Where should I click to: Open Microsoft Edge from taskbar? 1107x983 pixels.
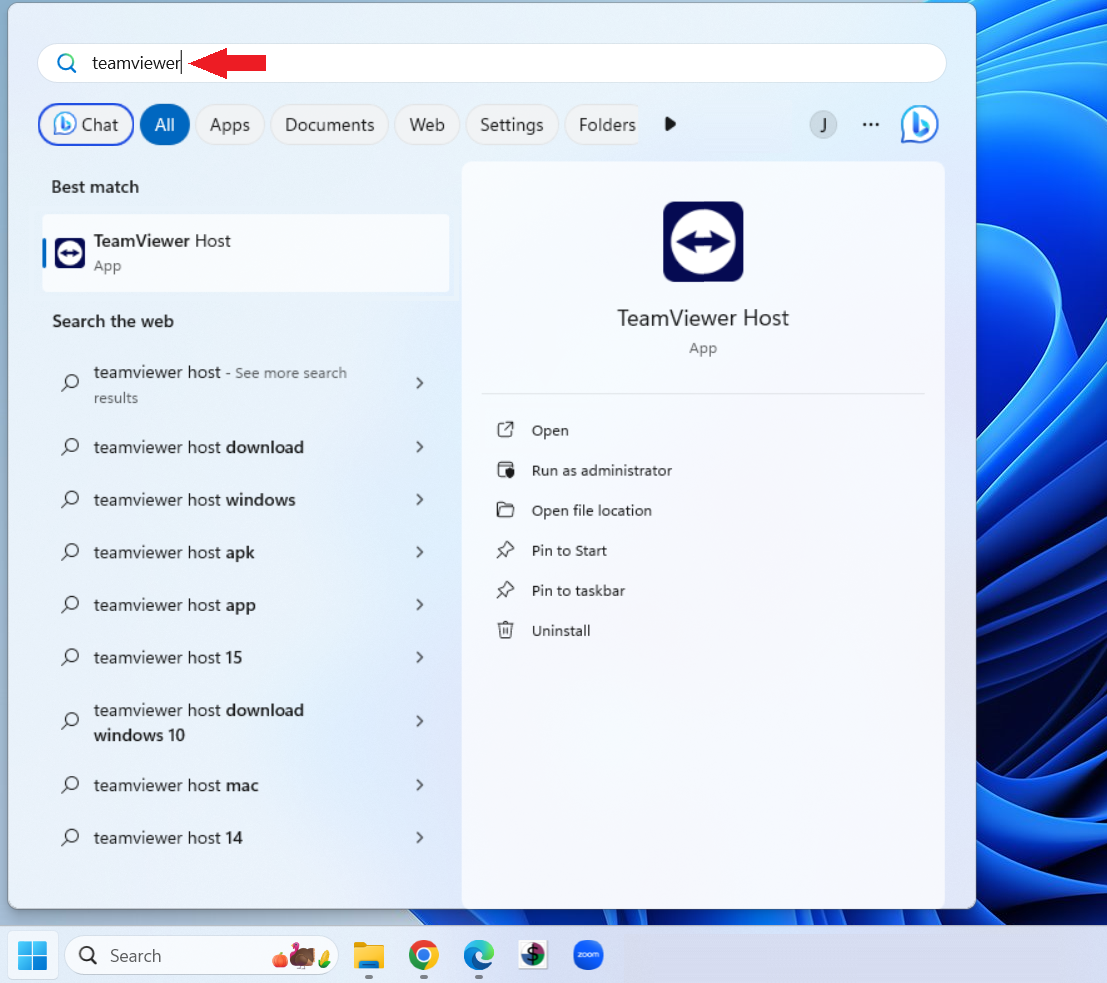click(x=479, y=955)
